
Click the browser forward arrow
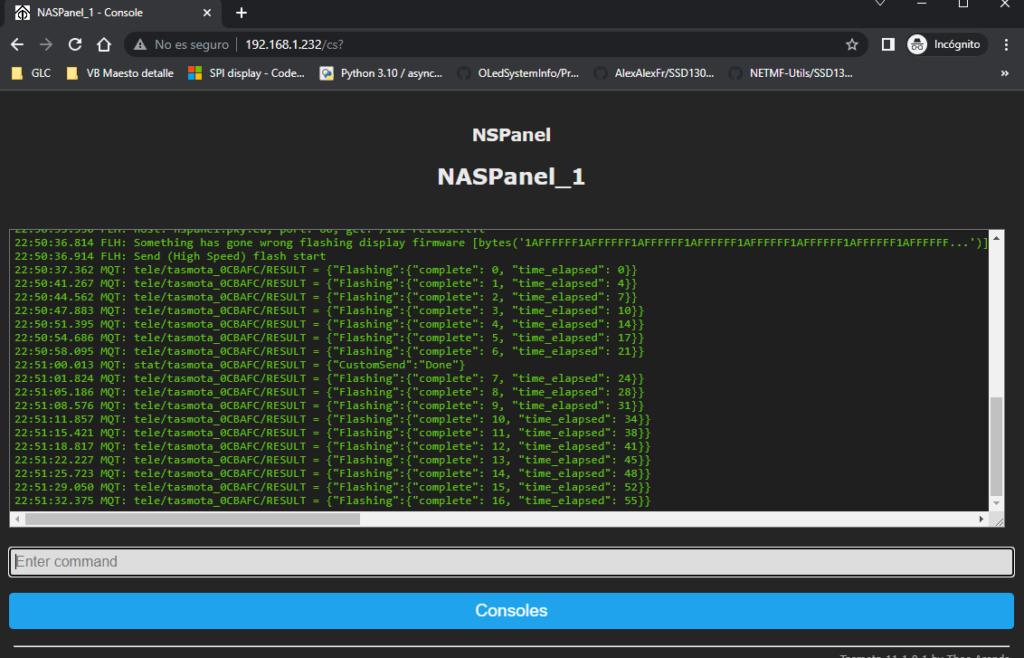pyautogui.click(x=46, y=44)
